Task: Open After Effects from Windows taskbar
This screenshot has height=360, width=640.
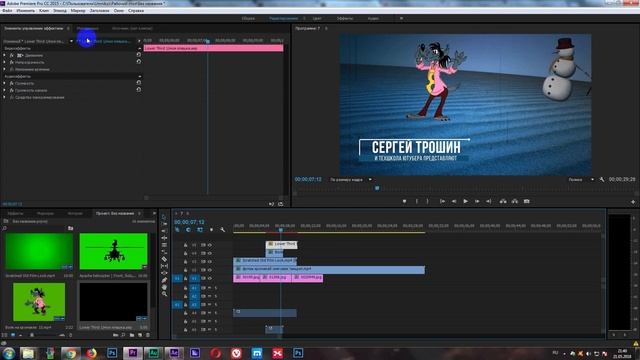Action: tap(174, 353)
